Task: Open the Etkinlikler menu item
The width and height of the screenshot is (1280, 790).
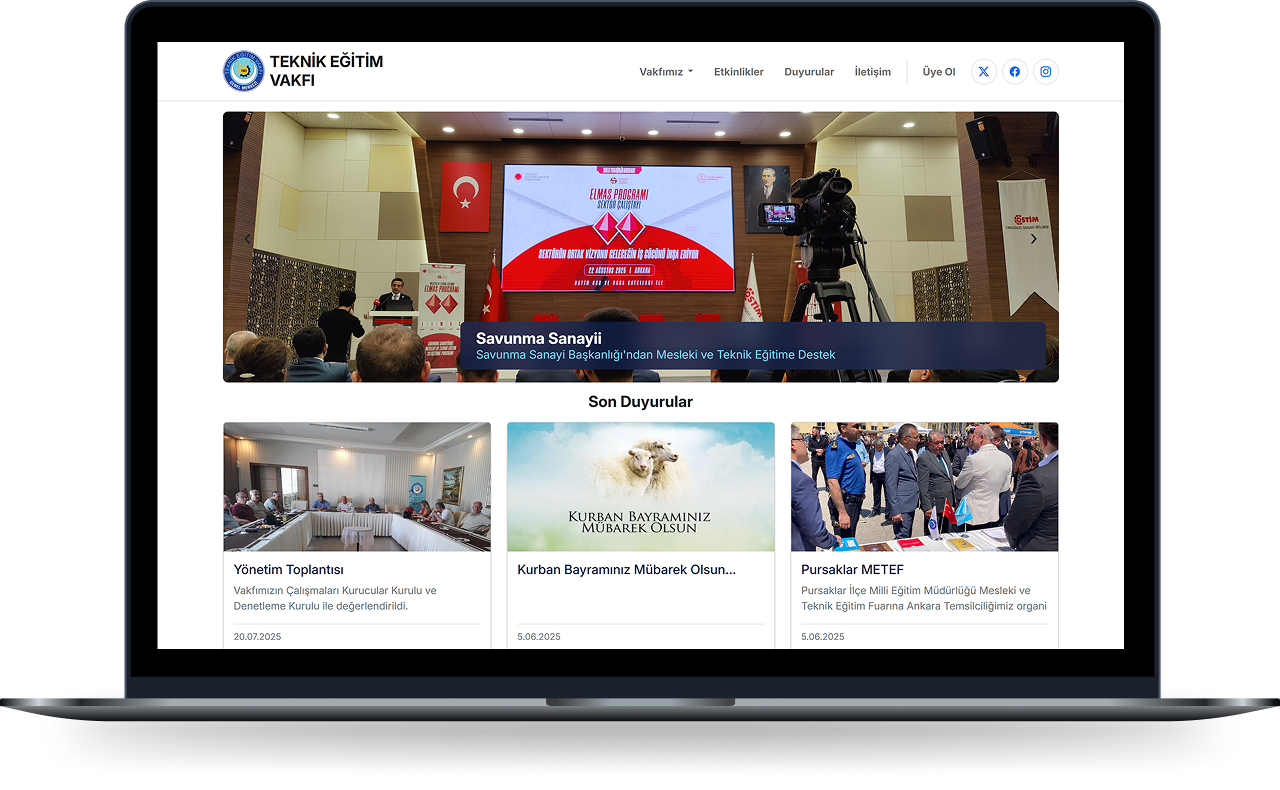Action: coord(739,72)
